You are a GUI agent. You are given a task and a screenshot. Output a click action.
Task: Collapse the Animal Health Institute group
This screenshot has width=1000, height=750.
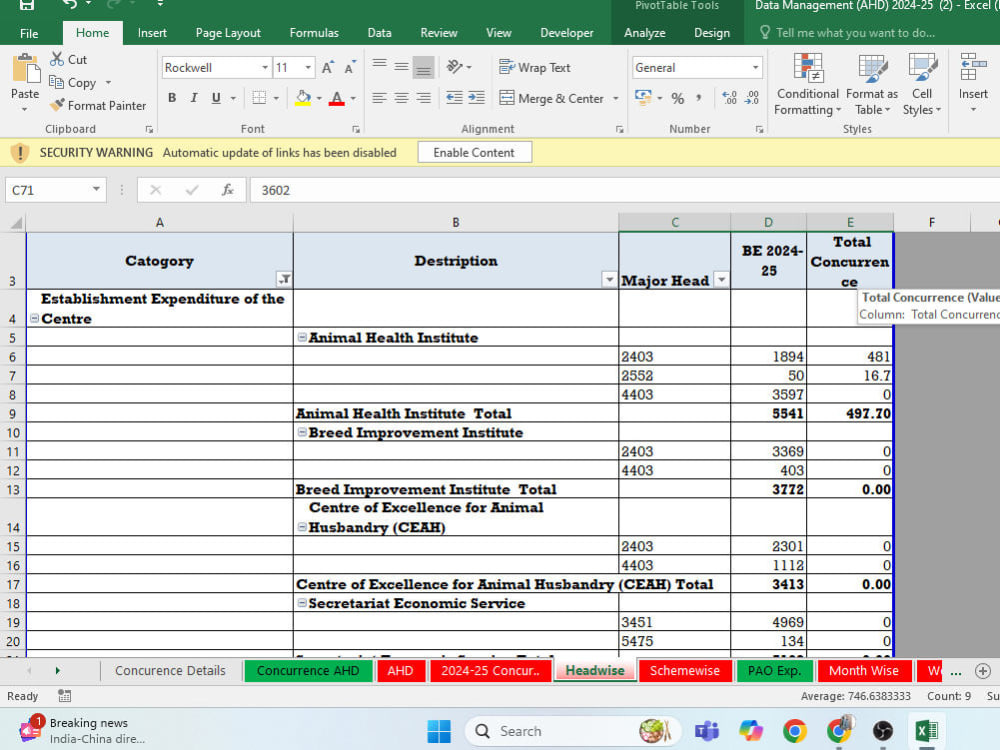point(302,337)
